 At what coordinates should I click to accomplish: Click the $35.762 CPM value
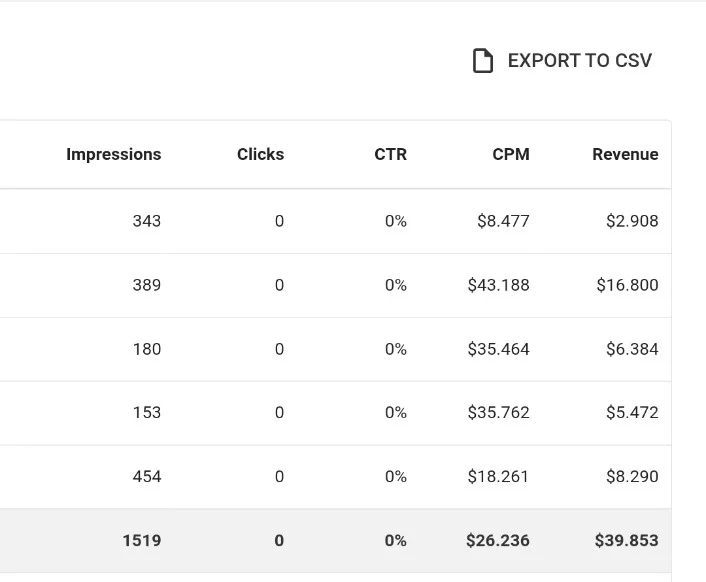coord(498,412)
